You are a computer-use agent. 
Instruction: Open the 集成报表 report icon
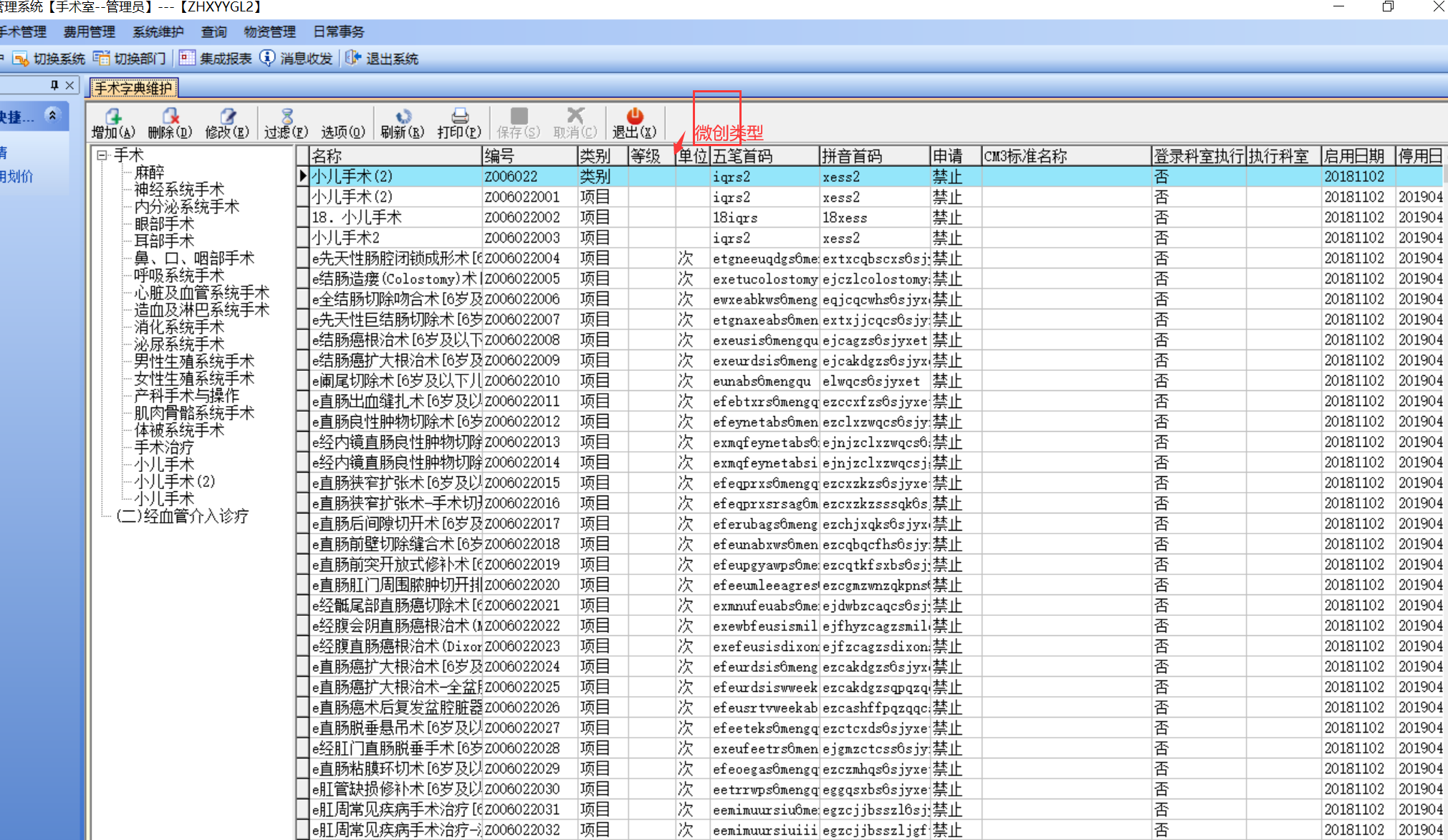186,59
